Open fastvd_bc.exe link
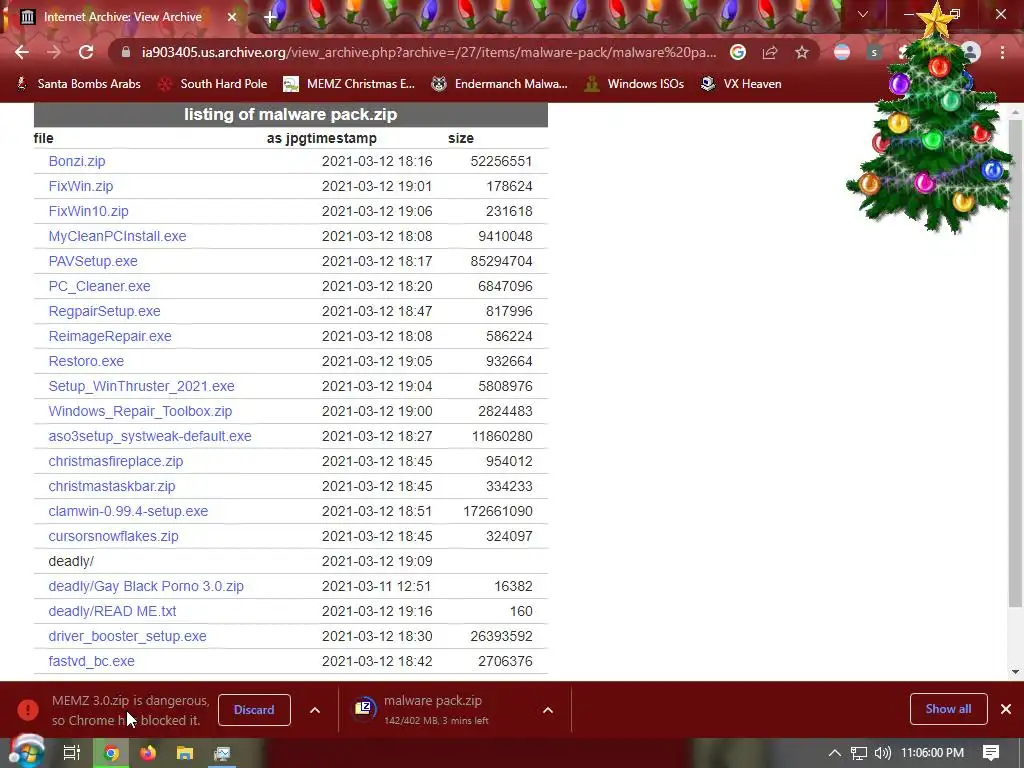1024x768 pixels. point(91,661)
